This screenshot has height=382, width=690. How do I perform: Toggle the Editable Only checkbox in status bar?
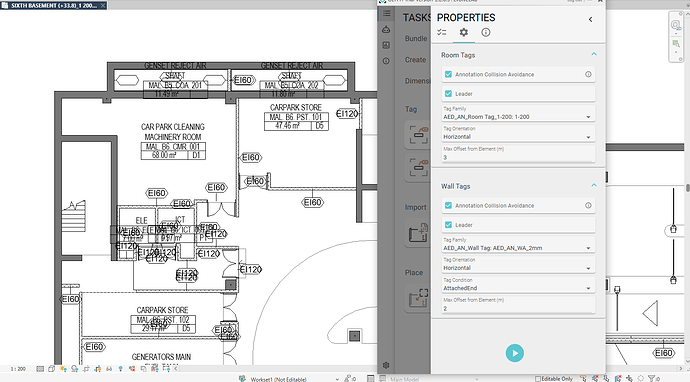[x=537, y=378]
